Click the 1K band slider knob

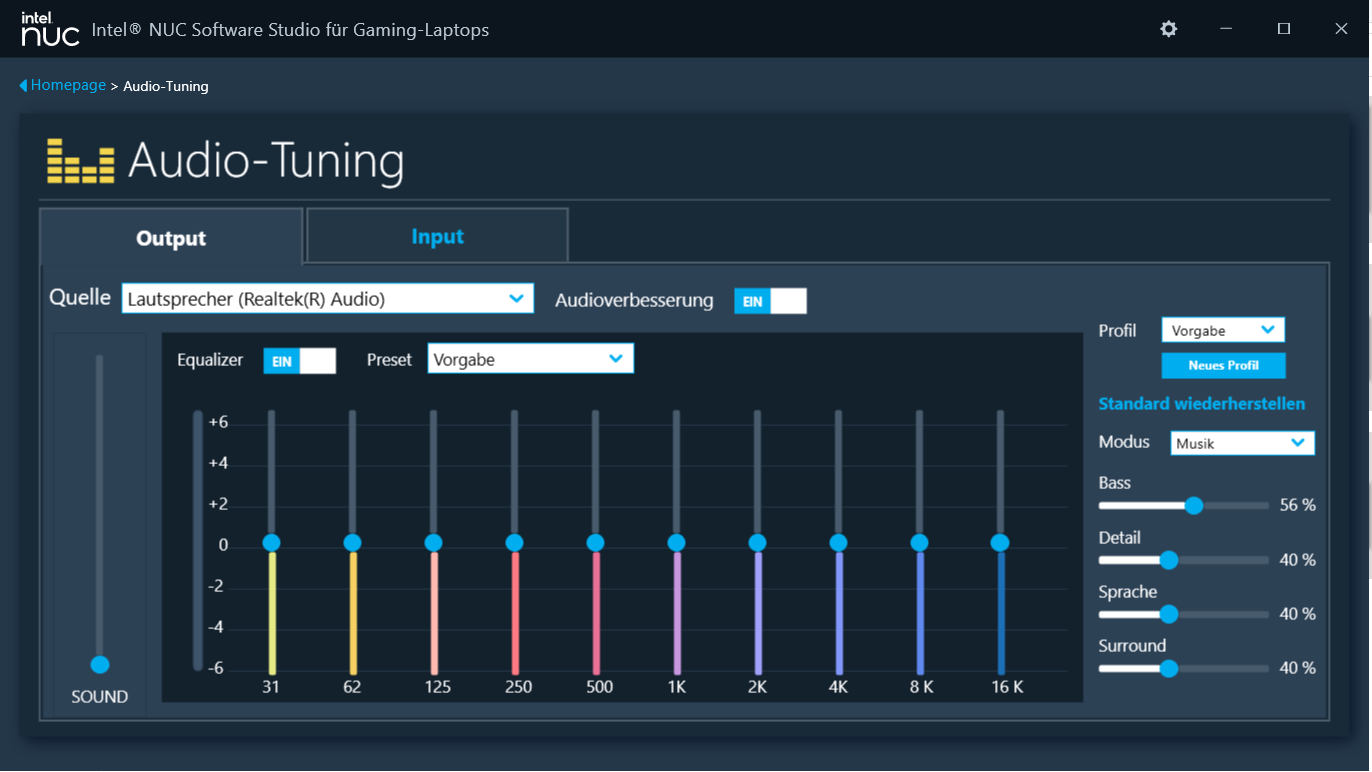pyautogui.click(x=677, y=543)
